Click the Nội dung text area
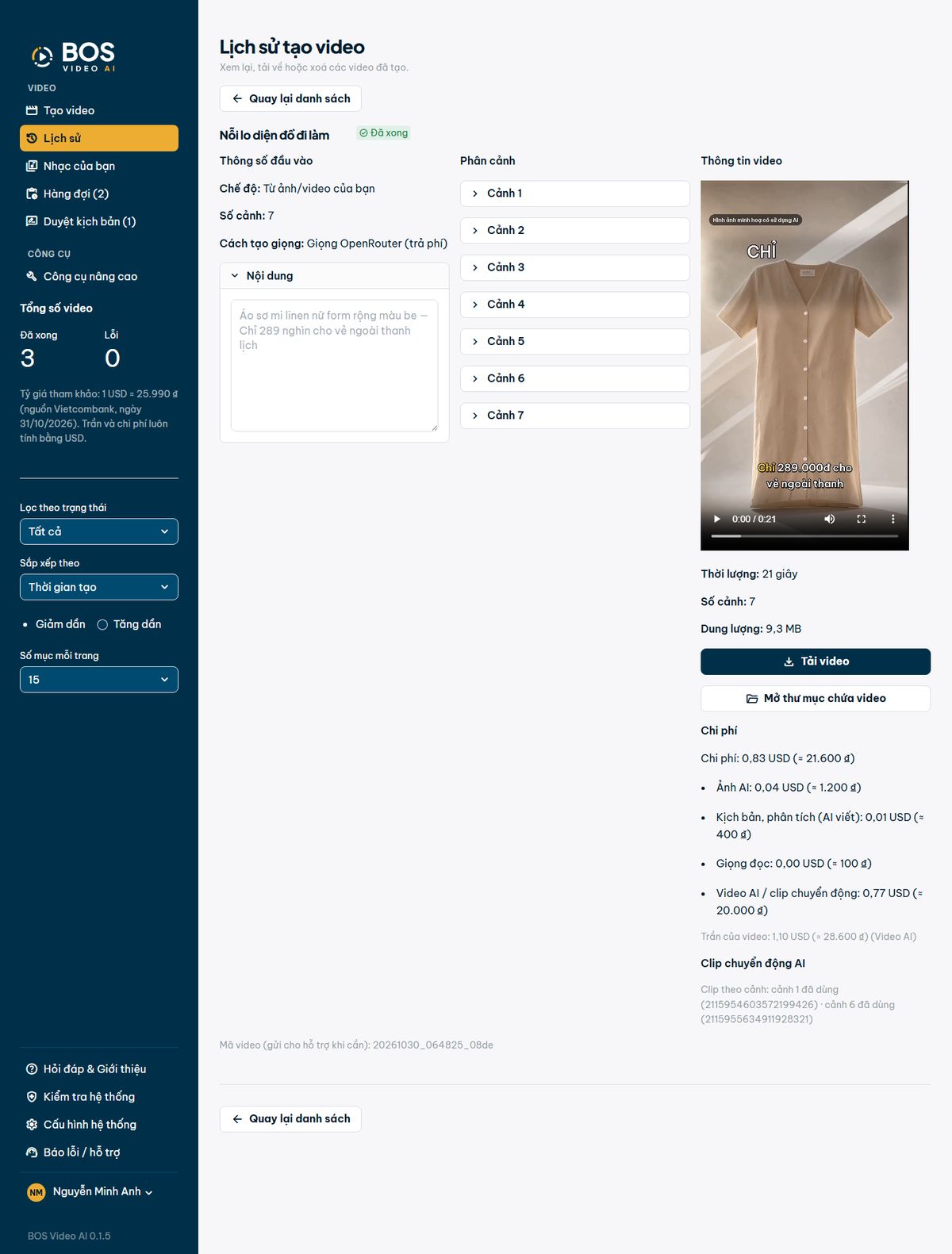Viewport: 952px width, 1254px height. (335, 366)
